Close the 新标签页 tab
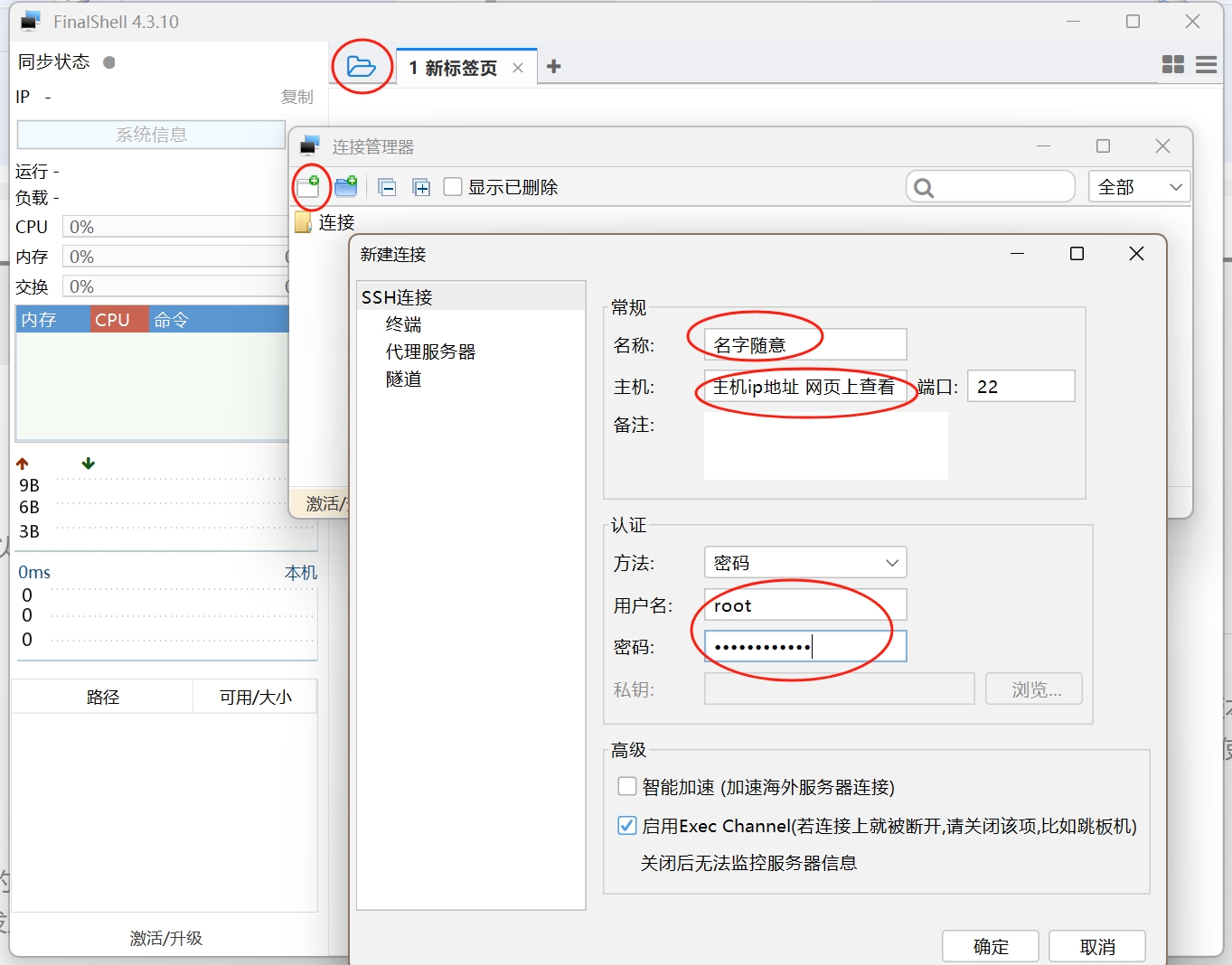Screen dimensions: 1232x965 [x=518, y=68]
